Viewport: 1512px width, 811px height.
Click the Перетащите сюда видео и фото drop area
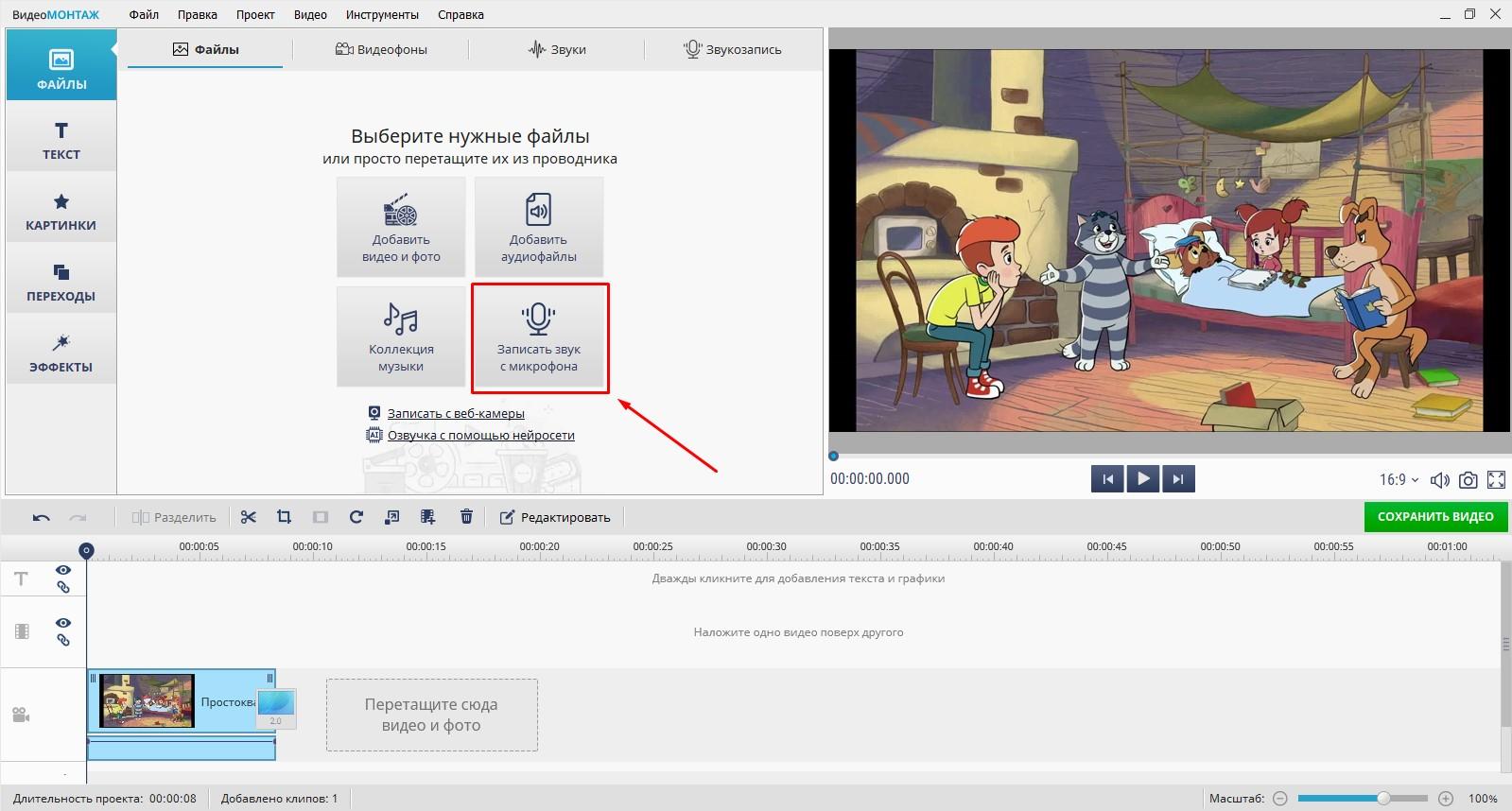tap(432, 715)
